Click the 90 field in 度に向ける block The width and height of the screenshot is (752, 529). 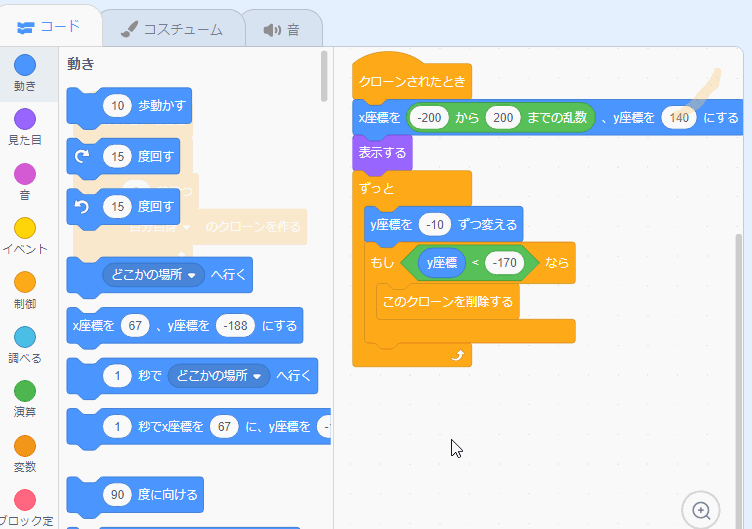118,495
